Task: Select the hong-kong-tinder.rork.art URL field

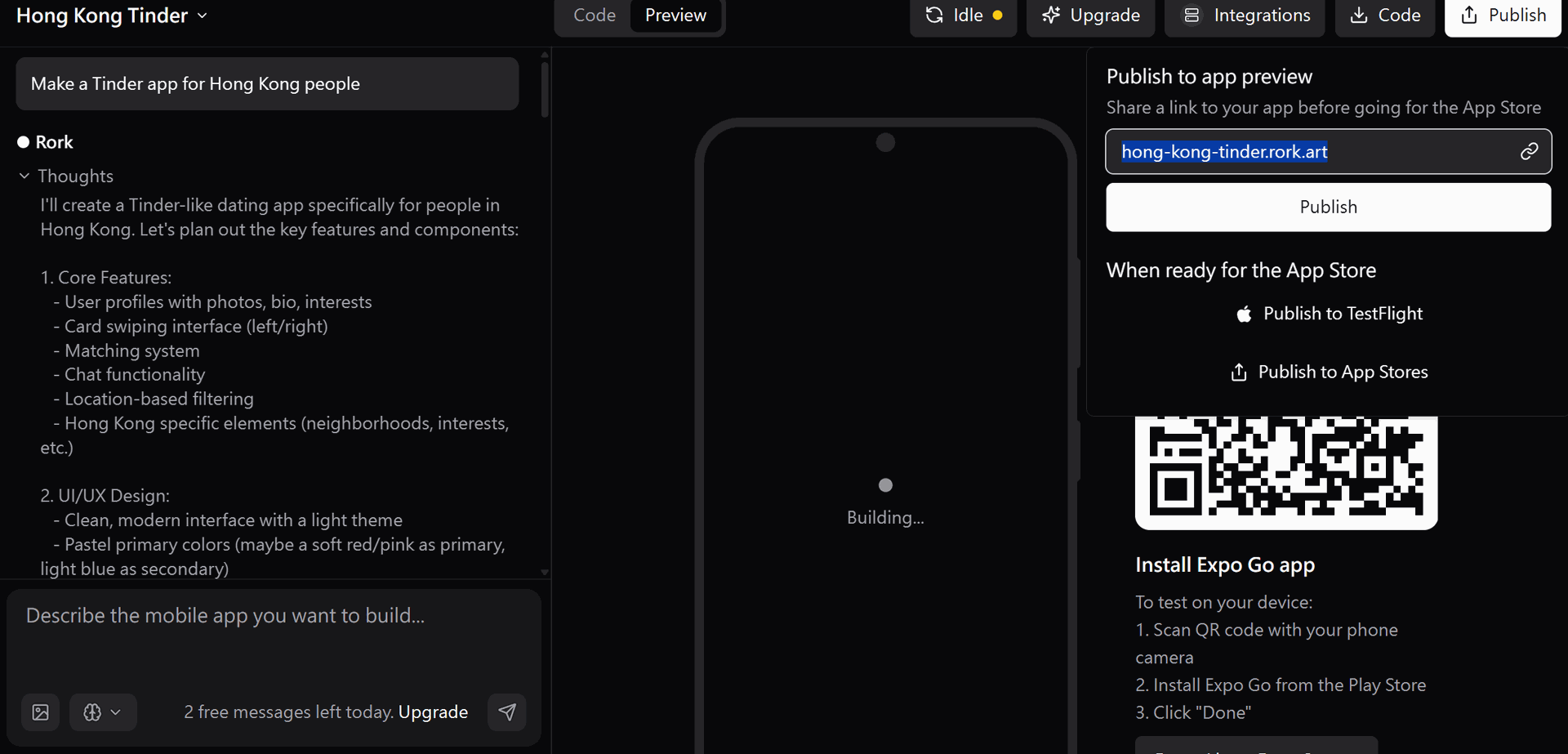Action: [x=1328, y=151]
